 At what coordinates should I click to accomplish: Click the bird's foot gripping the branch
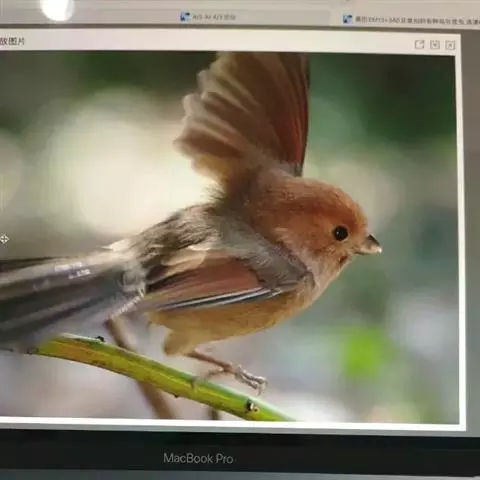click(248, 378)
